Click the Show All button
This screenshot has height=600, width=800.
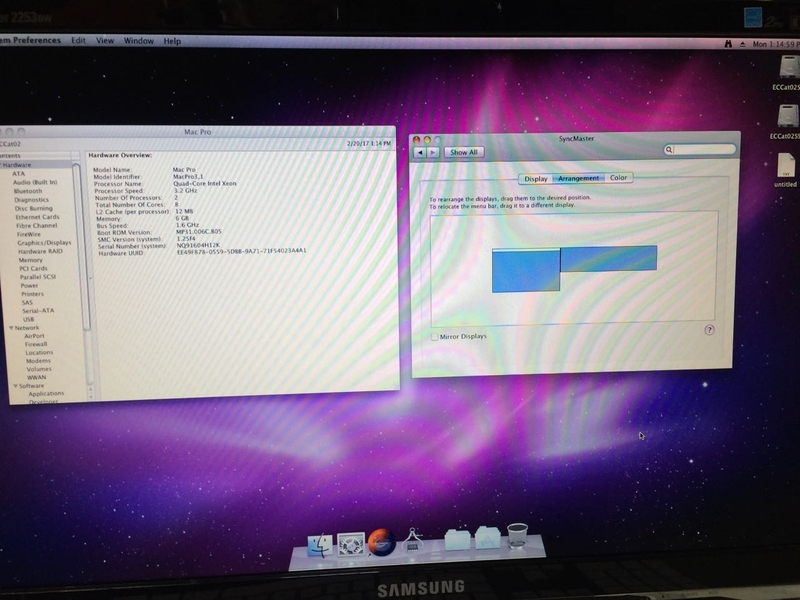click(x=464, y=152)
